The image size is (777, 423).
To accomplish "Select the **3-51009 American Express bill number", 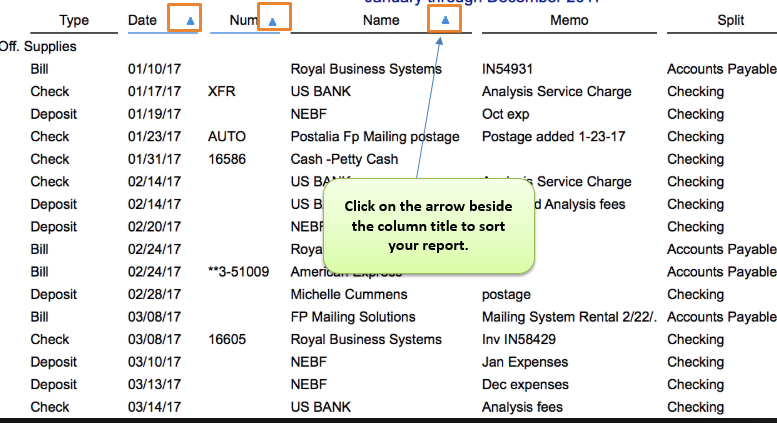I will [238, 272].
